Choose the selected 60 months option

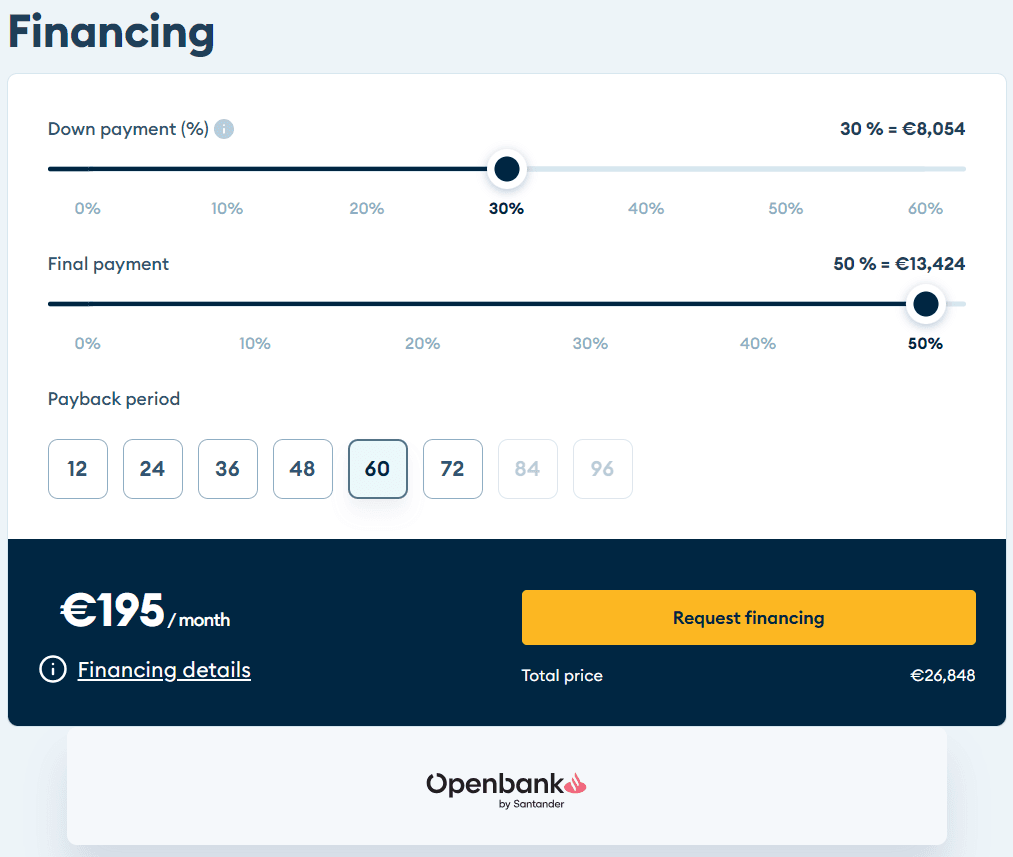[x=377, y=469]
